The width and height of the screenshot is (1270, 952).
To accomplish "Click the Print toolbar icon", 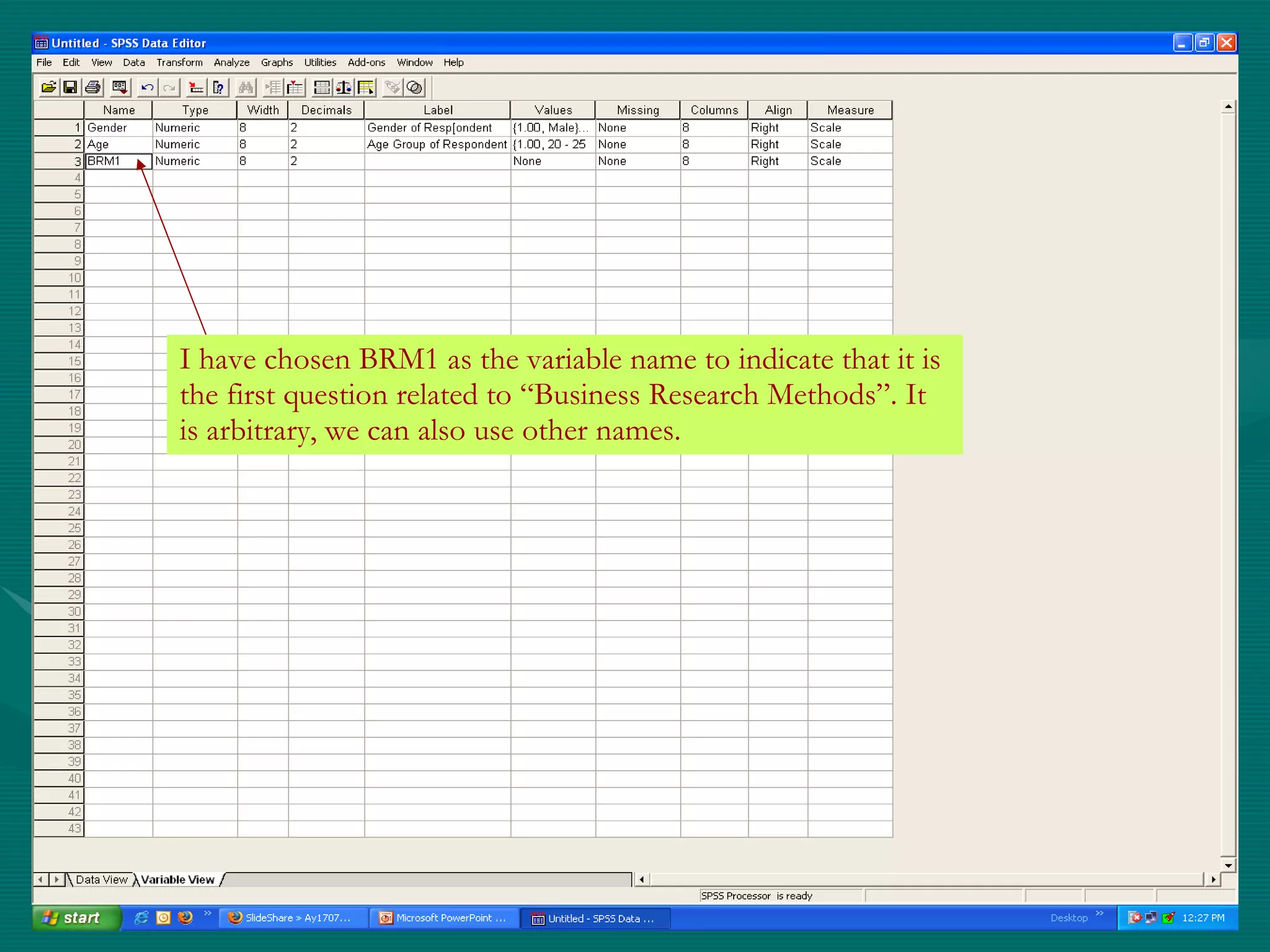I will [x=93, y=87].
